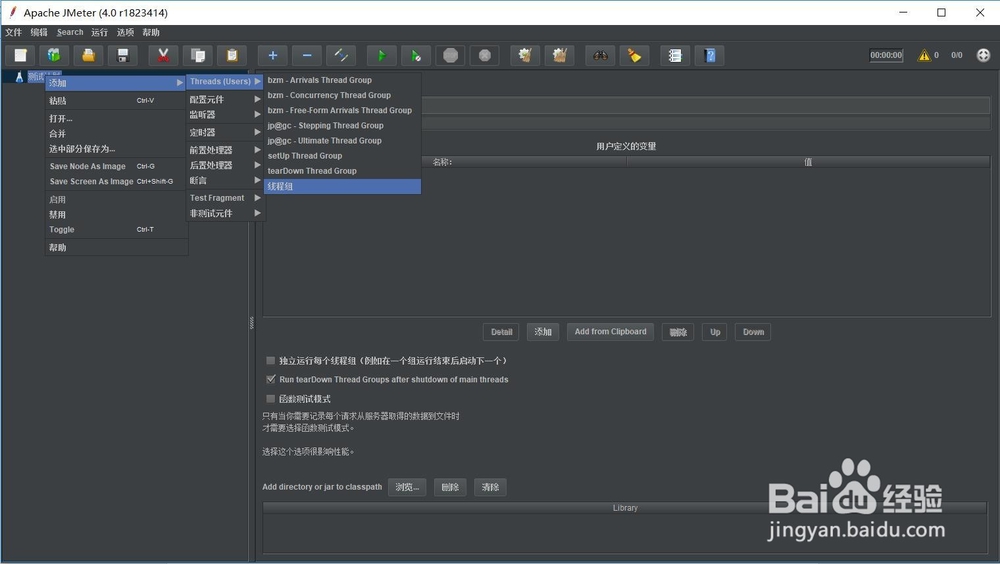Click the Shutdown test icon
This screenshot has width=1000, height=564.
[x=485, y=56]
